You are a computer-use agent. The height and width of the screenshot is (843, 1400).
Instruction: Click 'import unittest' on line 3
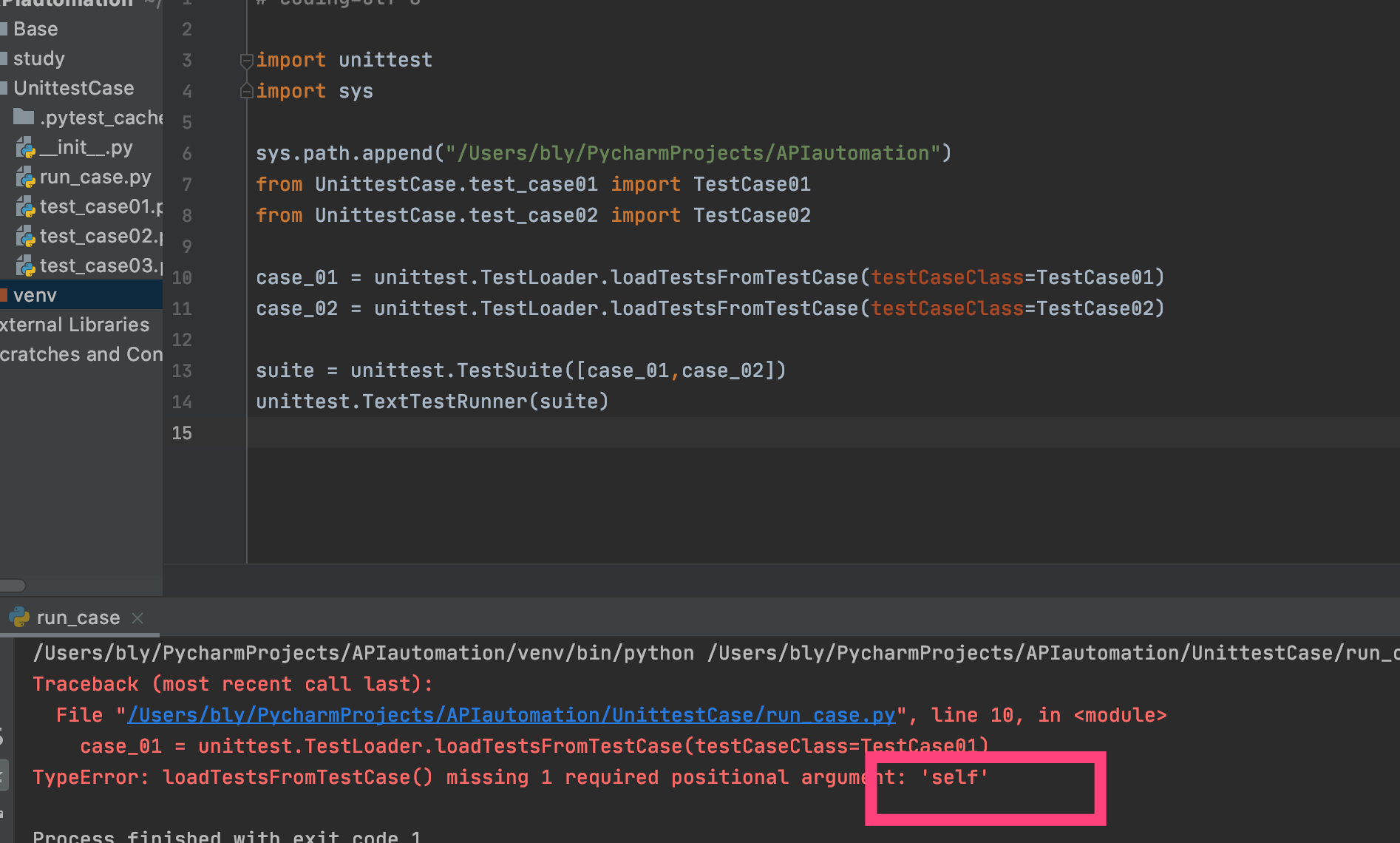tap(344, 60)
